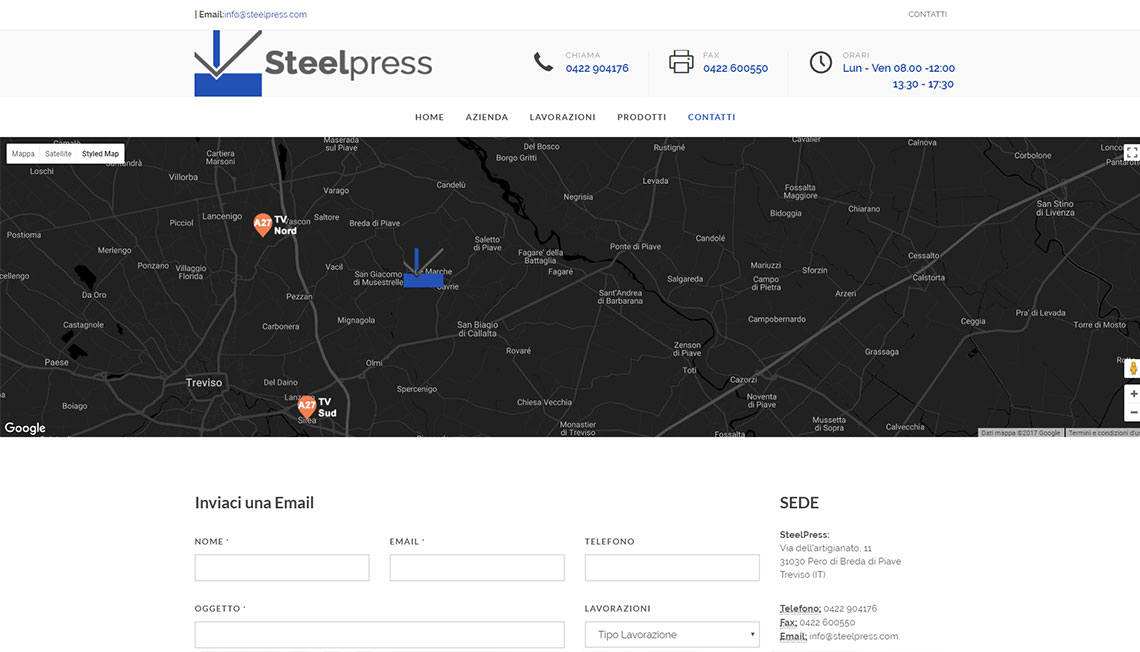Viewport: 1140px width, 652px height.
Task: Open the Home menu item
Action: coord(430,117)
